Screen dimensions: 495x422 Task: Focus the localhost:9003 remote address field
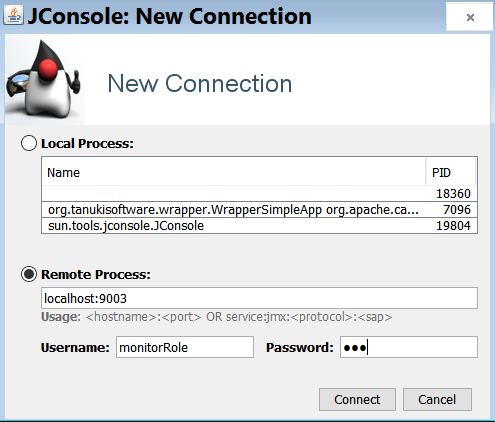[x=259, y=298]
